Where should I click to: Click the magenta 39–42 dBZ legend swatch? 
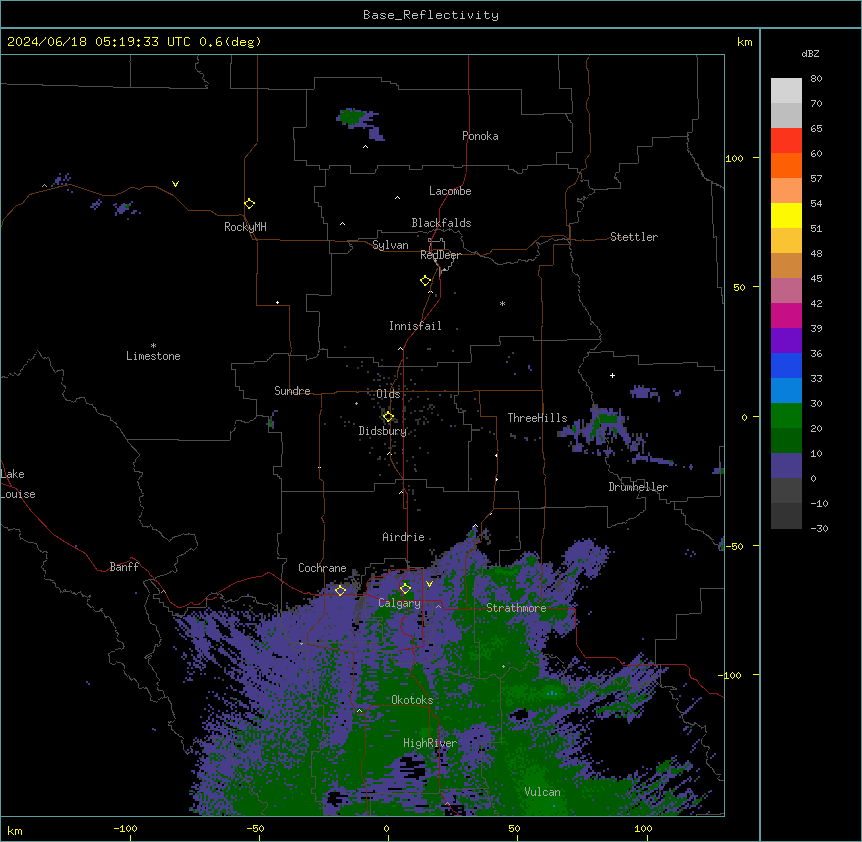(x=786, y=315)
